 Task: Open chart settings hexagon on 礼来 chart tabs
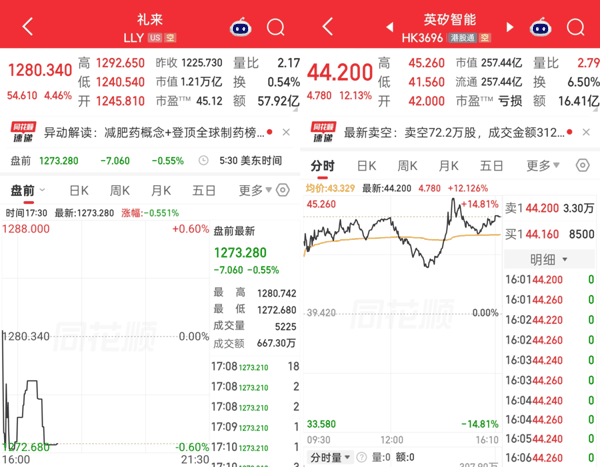pyautogui.click(x=283, y=190)
